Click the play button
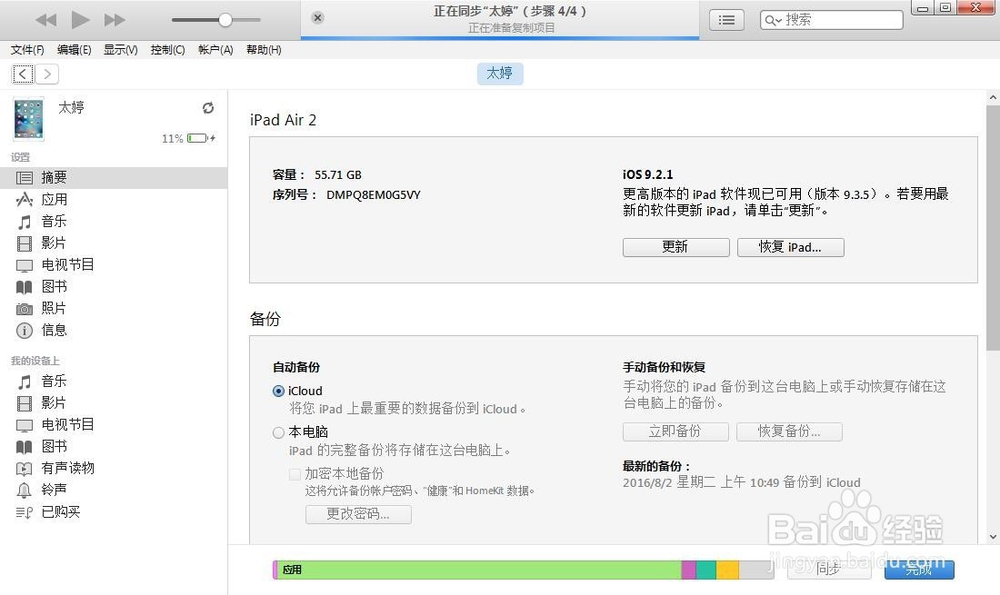This screenshot has width=1000, height=595. [80, 20]
